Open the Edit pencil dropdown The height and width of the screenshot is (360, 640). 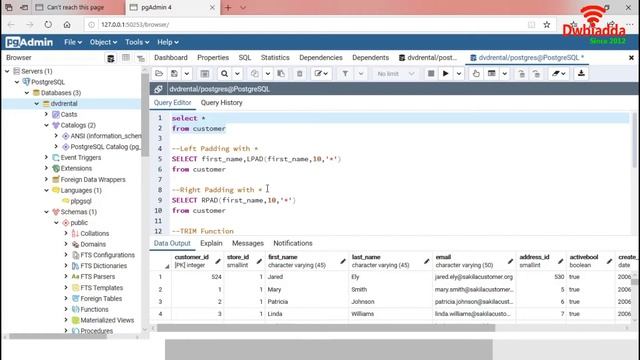tap(321, 73)
